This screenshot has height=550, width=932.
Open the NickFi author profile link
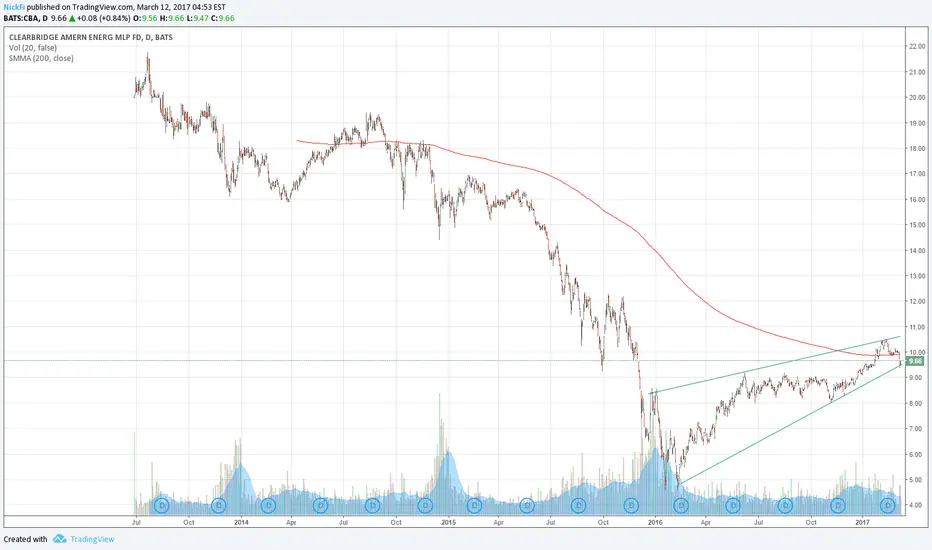(14, 7)
